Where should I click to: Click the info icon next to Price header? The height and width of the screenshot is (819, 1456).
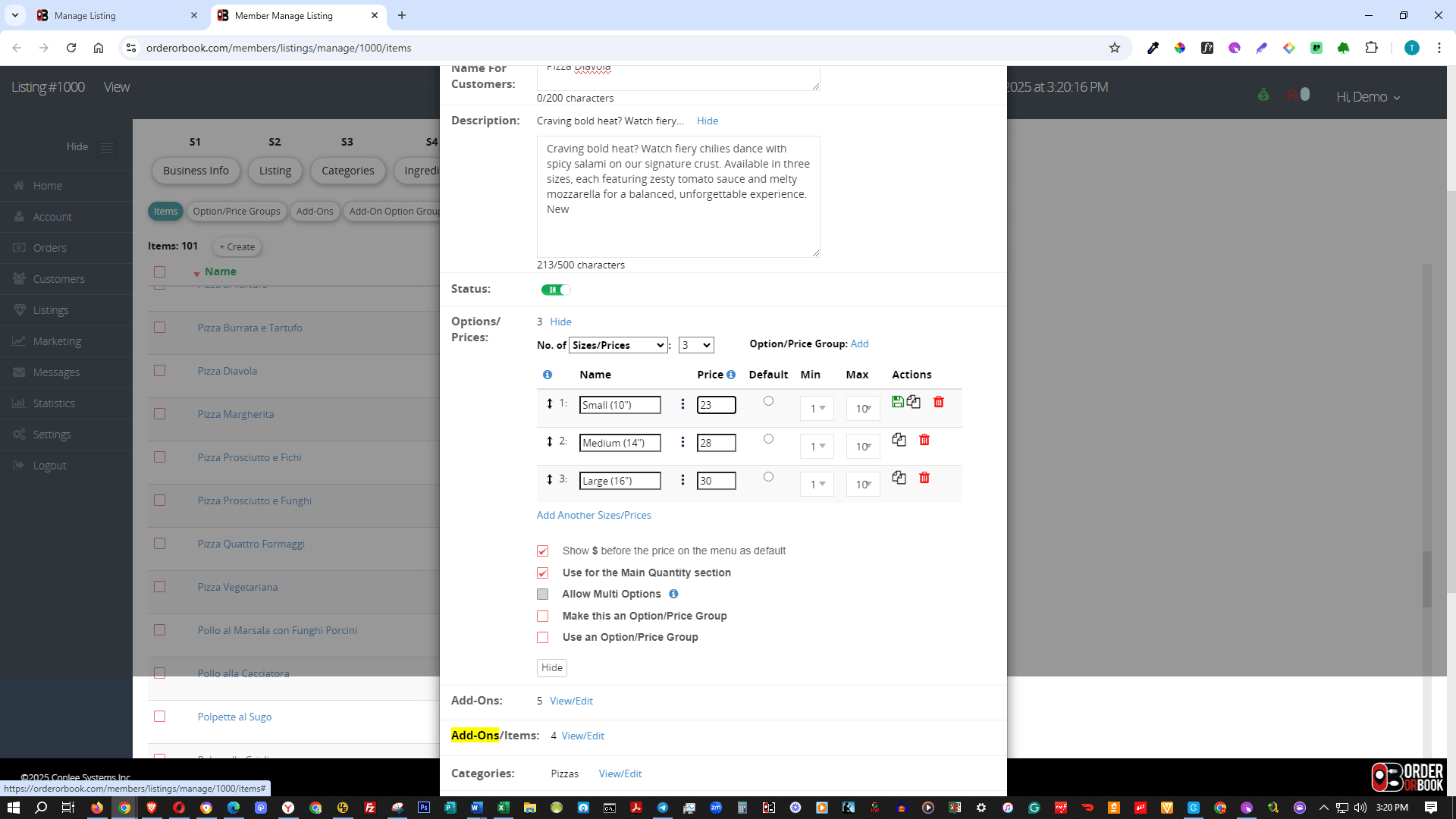point(731,375)
